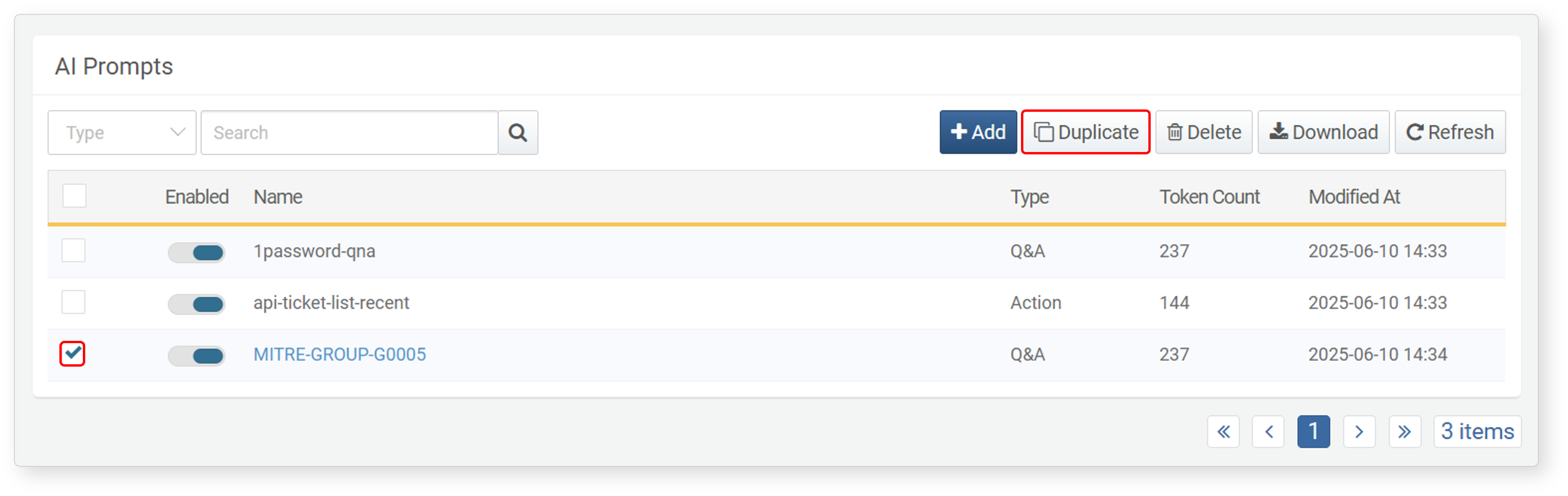The image size is (1568, 496).
Task: Click the magnifying glass search icon
Action: tap(517, 132)
